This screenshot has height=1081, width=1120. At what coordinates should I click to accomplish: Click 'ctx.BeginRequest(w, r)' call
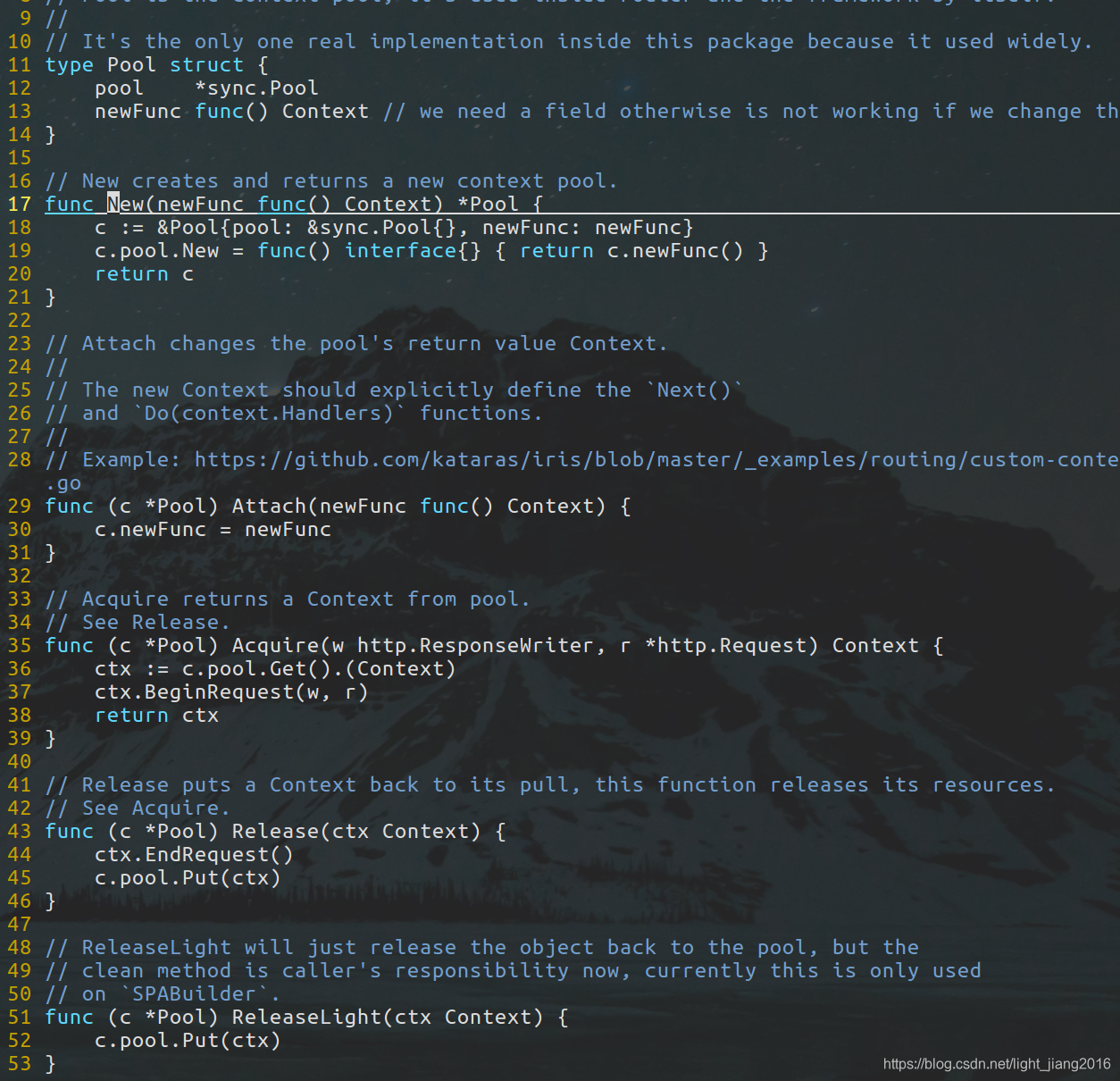click(231, 691)
